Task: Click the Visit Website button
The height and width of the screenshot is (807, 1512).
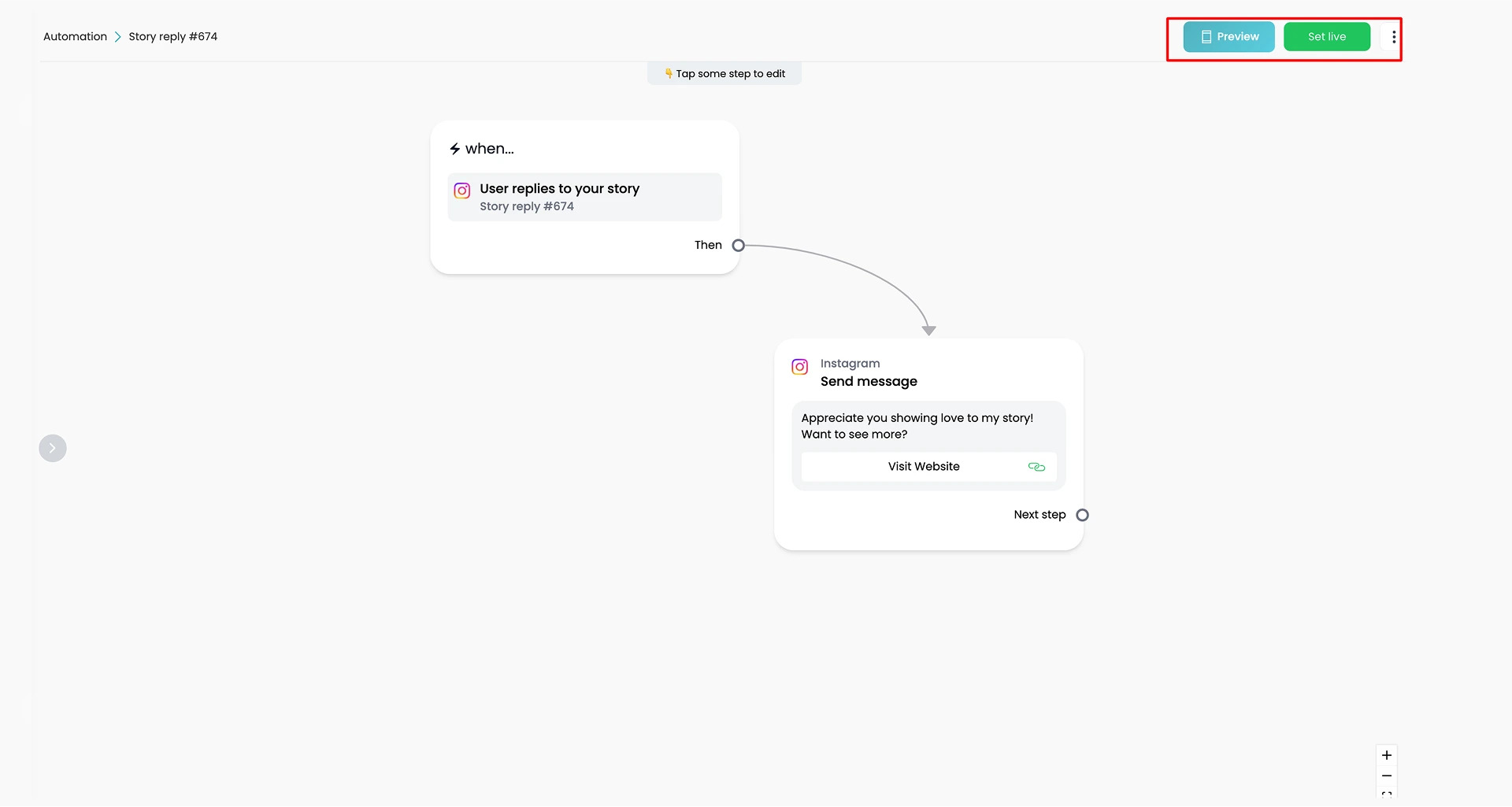Action: tap(928, 467)
